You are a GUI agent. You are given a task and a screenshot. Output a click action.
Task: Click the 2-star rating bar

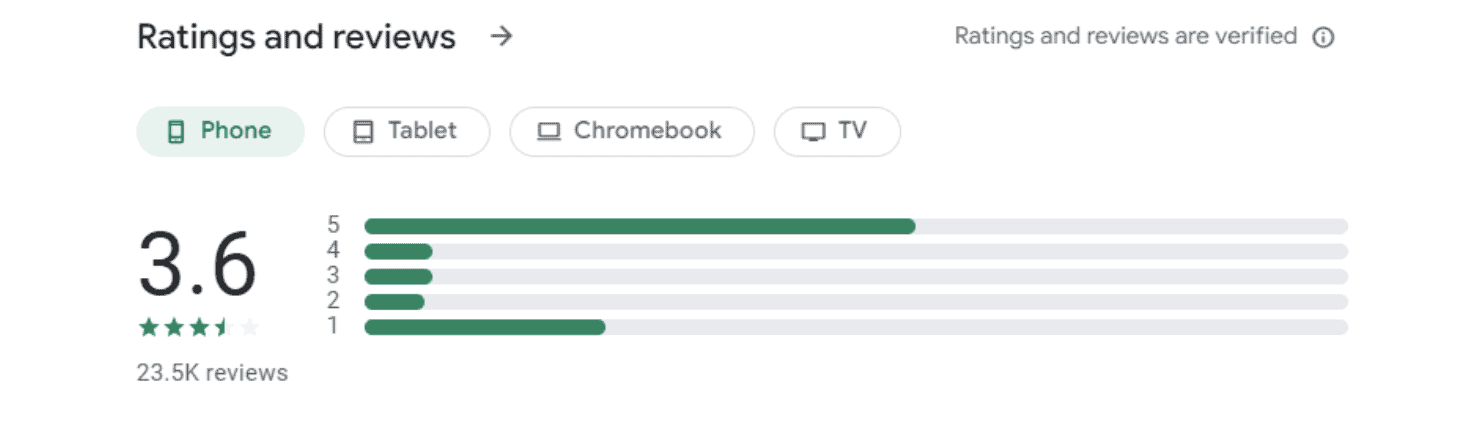[856, 302]
